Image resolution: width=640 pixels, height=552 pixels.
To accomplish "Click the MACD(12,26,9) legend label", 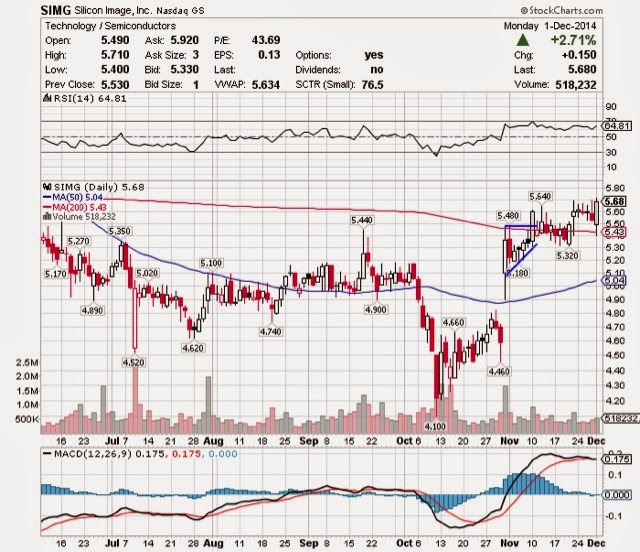I will coord(93,454).
